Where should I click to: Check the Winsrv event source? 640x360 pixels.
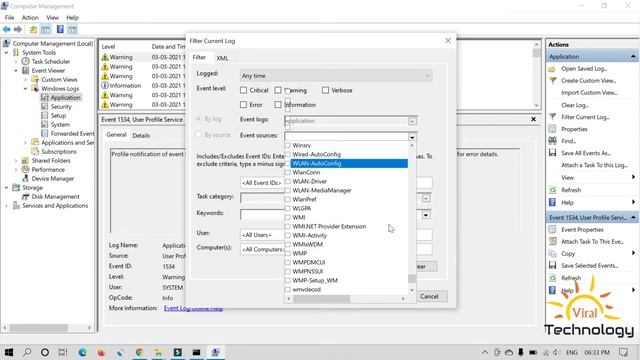click(x=288, y=145)
